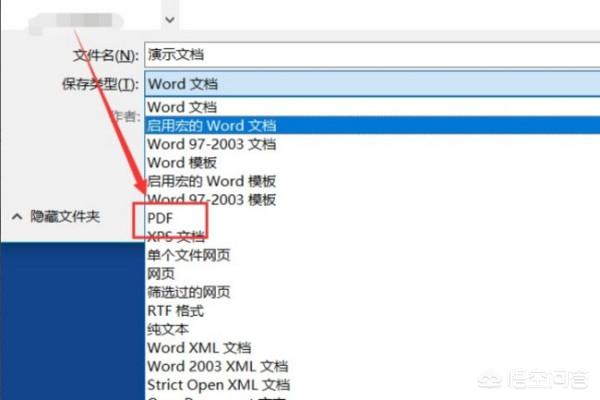Viewport: 600px width, 400px height.
Task: Click 隐藏文件夹 to hide folders
Action: pos(64,216)
